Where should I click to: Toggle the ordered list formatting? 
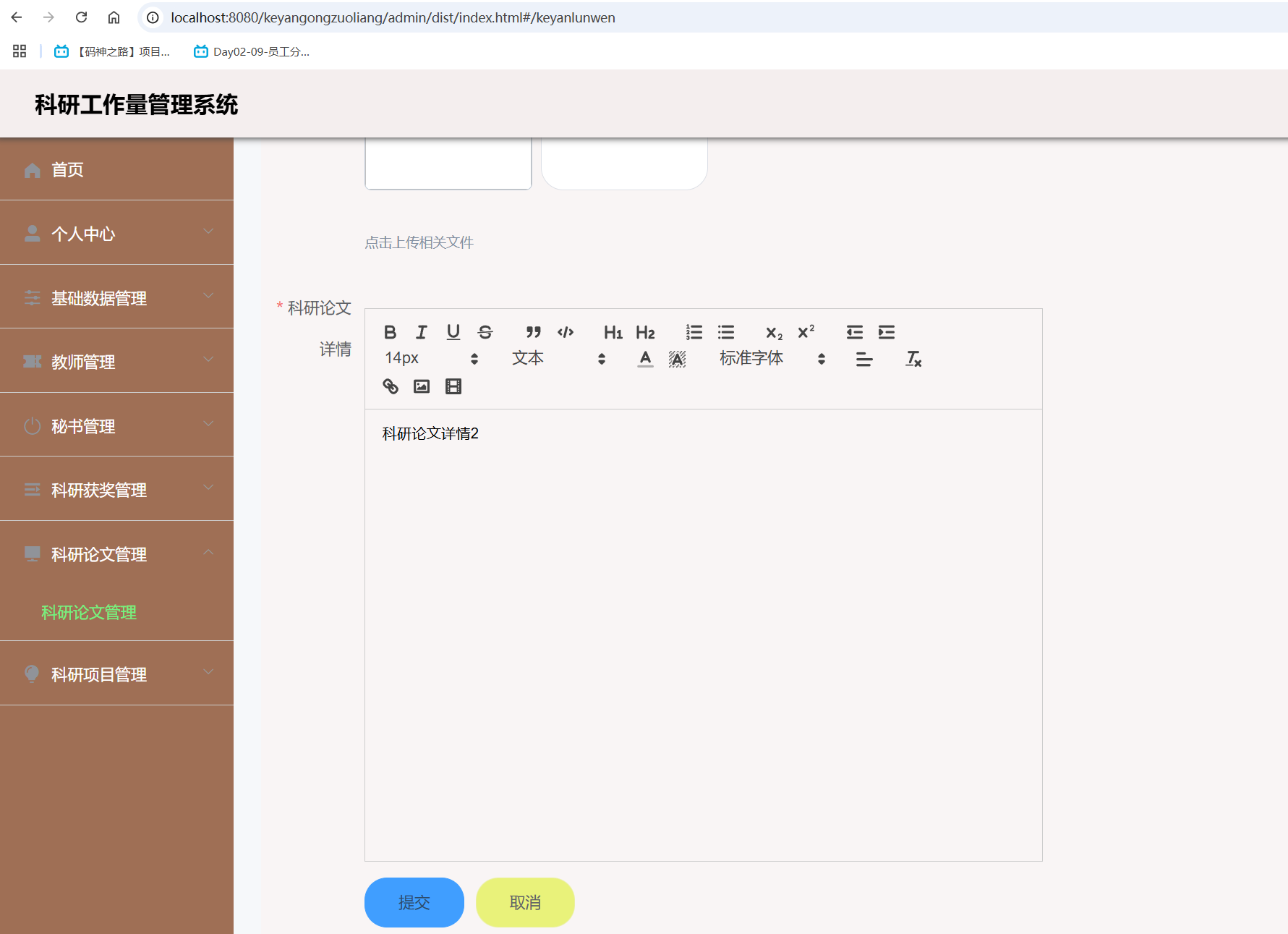pyautogui.click(x=694, y=332)
